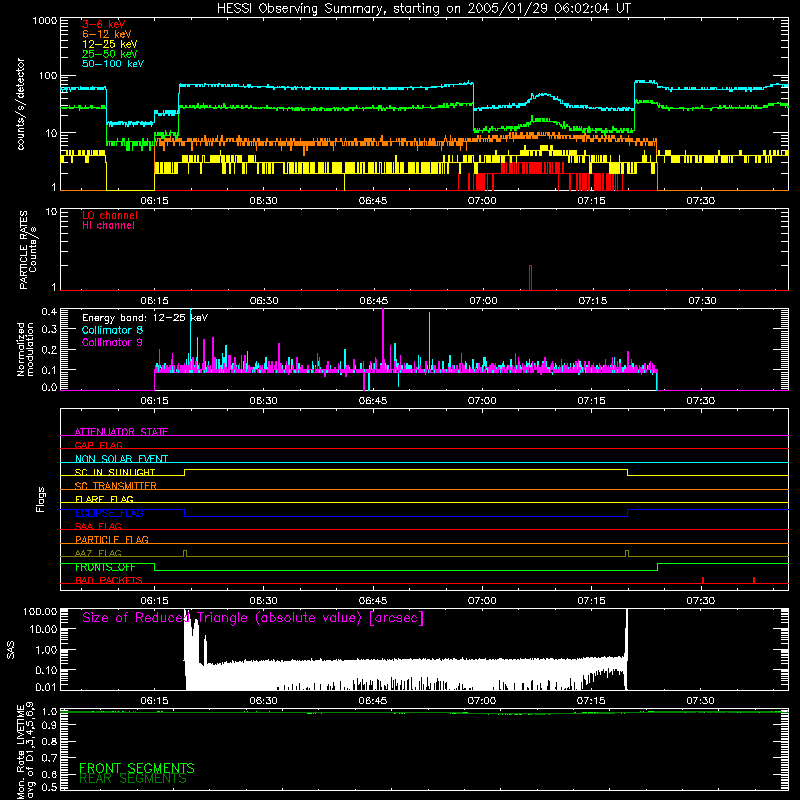This screenshot has height=800, width=800.
Task: Select the 50-100 keV legend label
Action: [113, 64]
